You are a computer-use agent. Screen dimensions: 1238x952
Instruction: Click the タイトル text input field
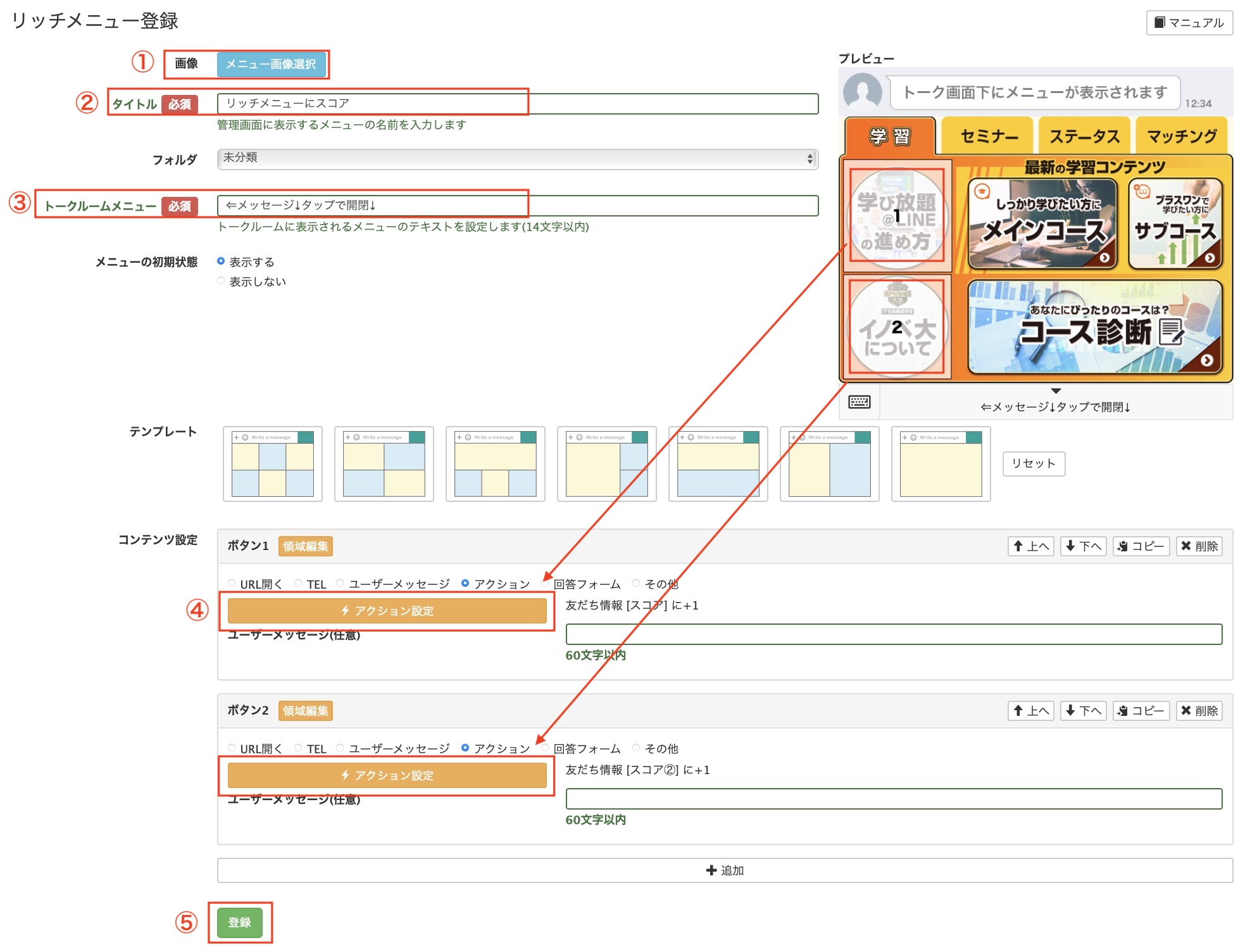pyautogui.click(x=517, y=104)
